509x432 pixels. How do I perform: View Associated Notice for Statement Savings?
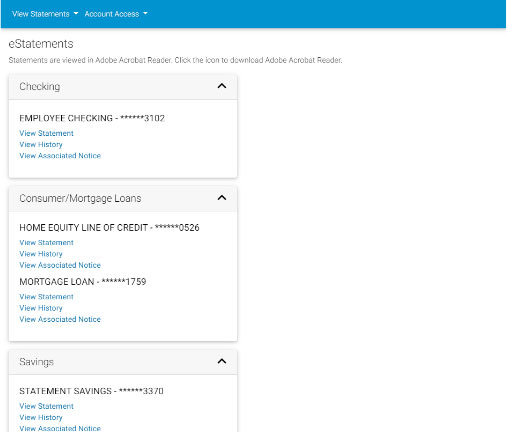(x=60, y=428)
